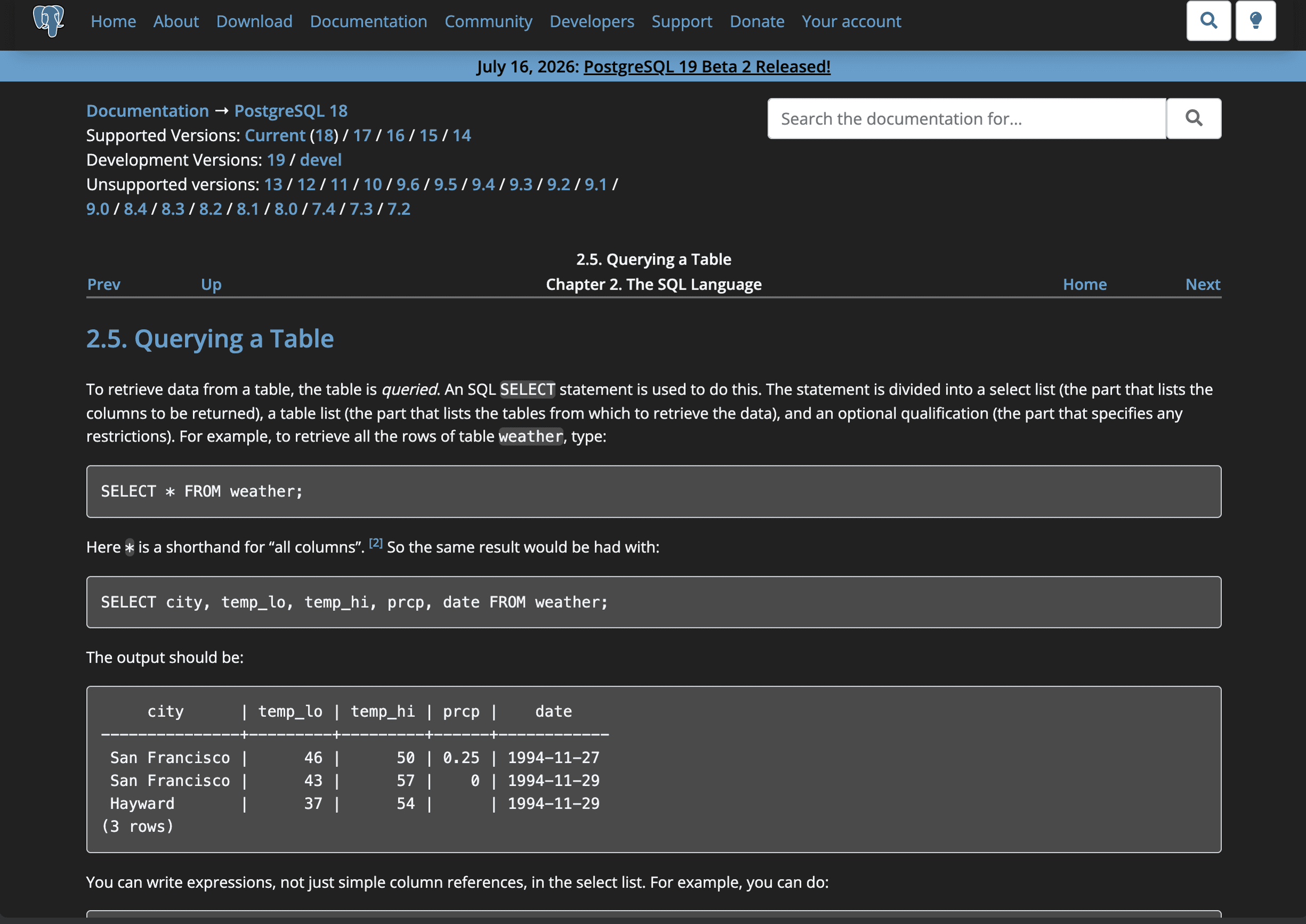This screenshot has height=924, width=1306.
Task: Open the About menu item
Action: click(176, 22)
